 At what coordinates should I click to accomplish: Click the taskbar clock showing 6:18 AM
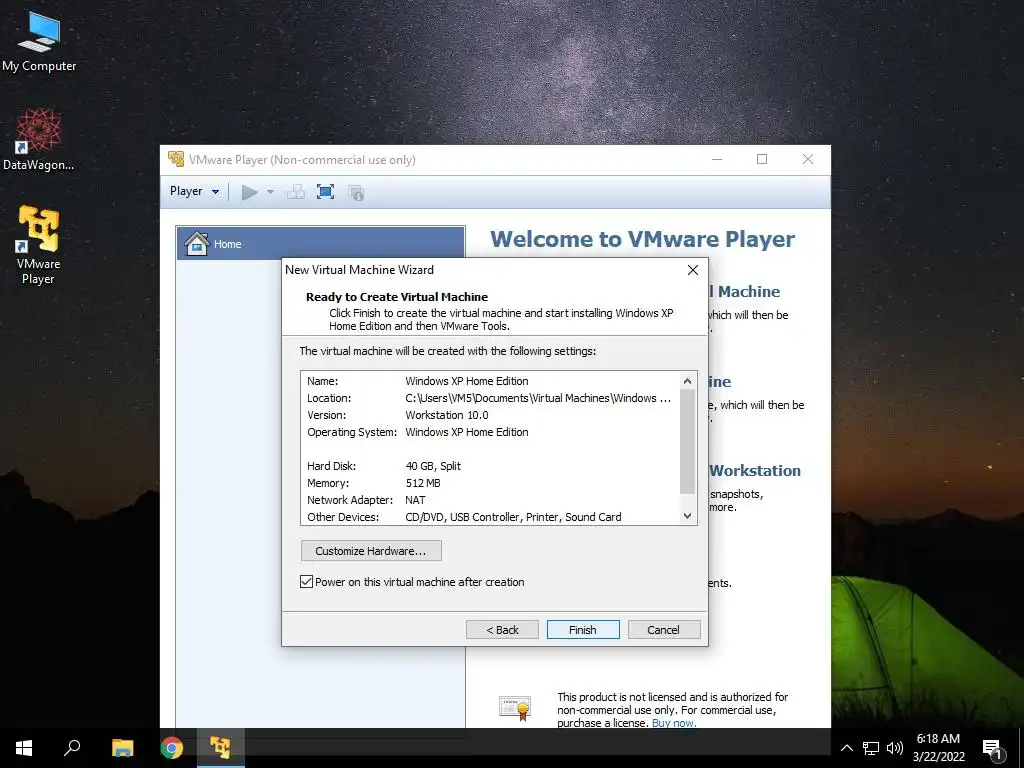pos(938,748)
